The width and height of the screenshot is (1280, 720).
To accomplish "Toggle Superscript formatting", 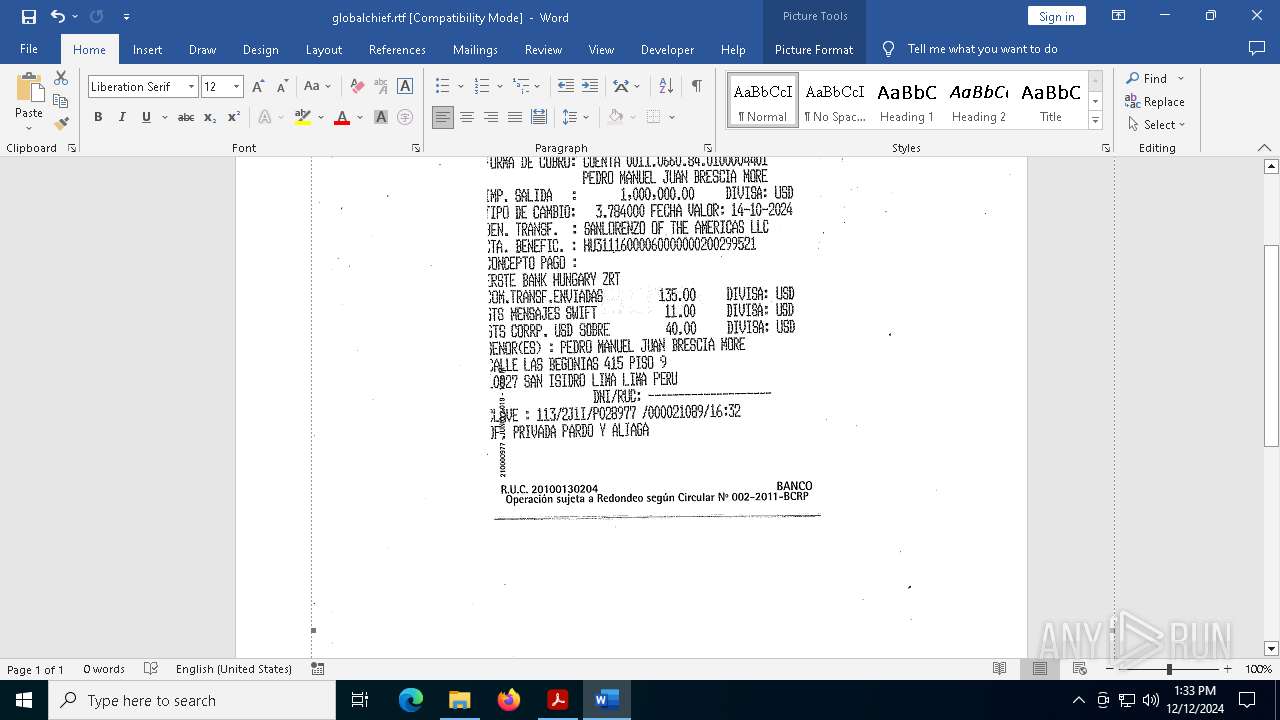I will pos(234,117).
